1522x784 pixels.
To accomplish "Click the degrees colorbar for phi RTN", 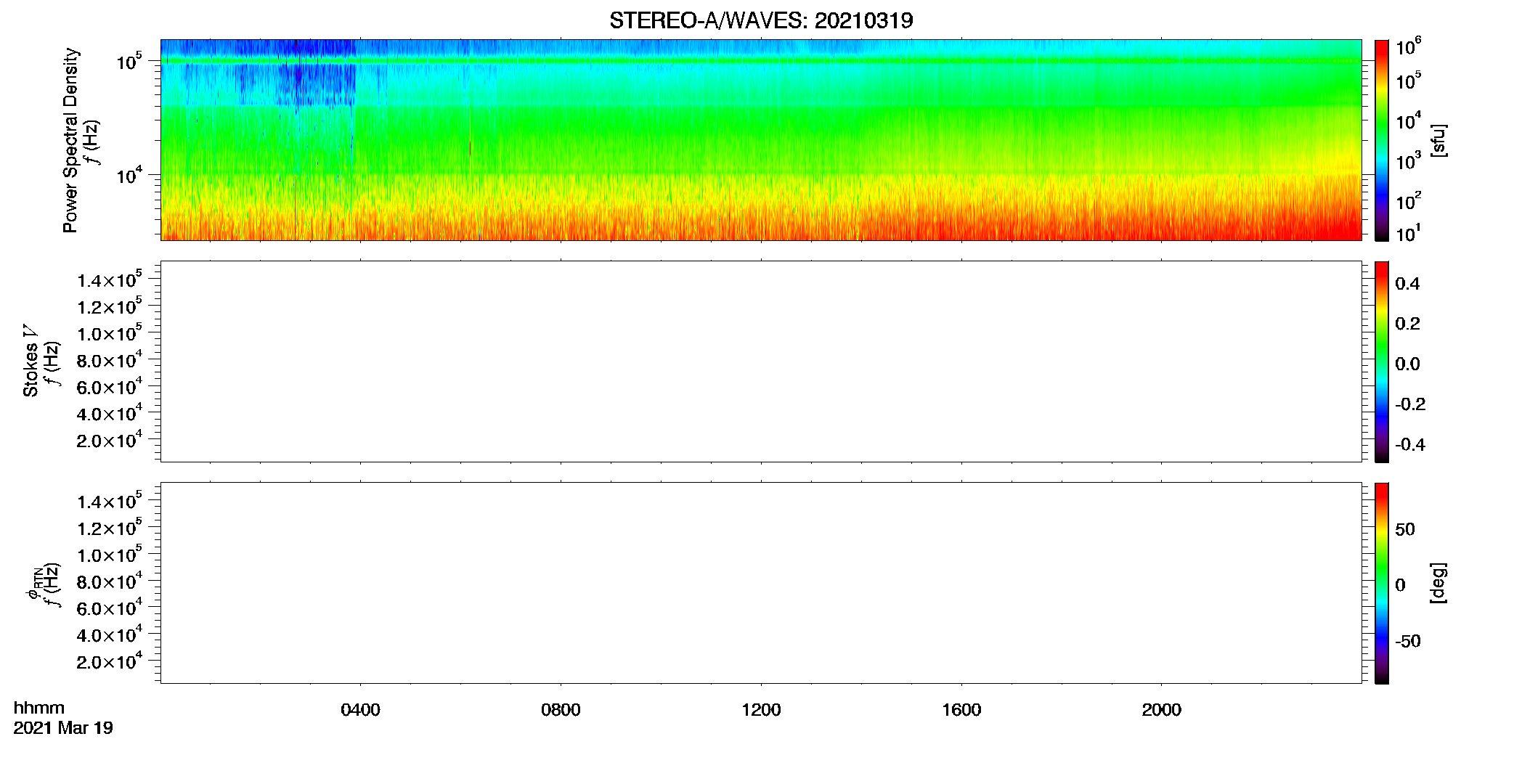I will (1382, 583).
